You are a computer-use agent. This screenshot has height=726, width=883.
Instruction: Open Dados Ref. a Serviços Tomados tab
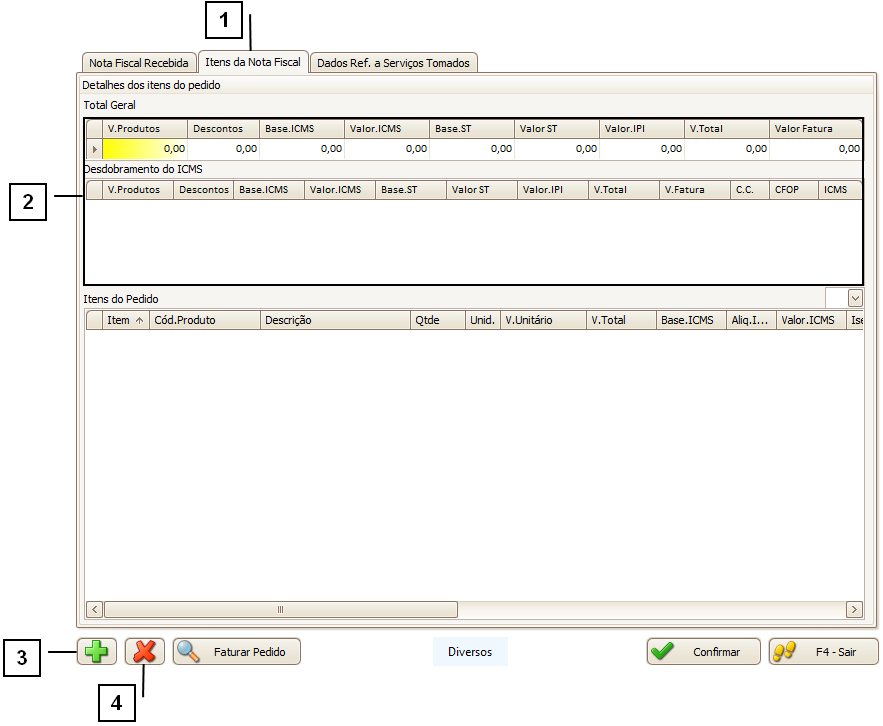(393, 63)
